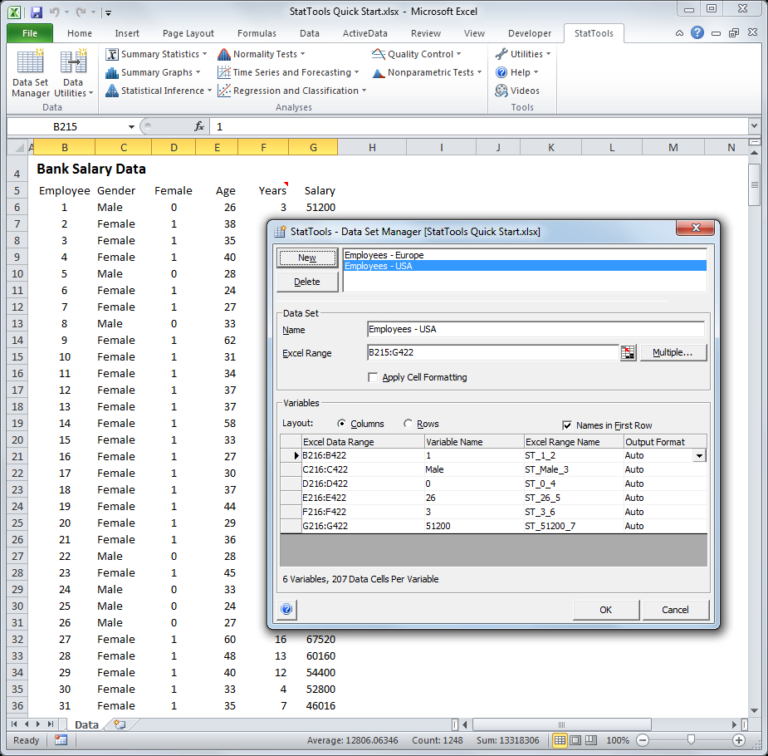The height and width of the screenshot is (756, 768).
Task: Open Output Format dropdown for first variable
Action: pyautogui.click(x=698, y=456)
